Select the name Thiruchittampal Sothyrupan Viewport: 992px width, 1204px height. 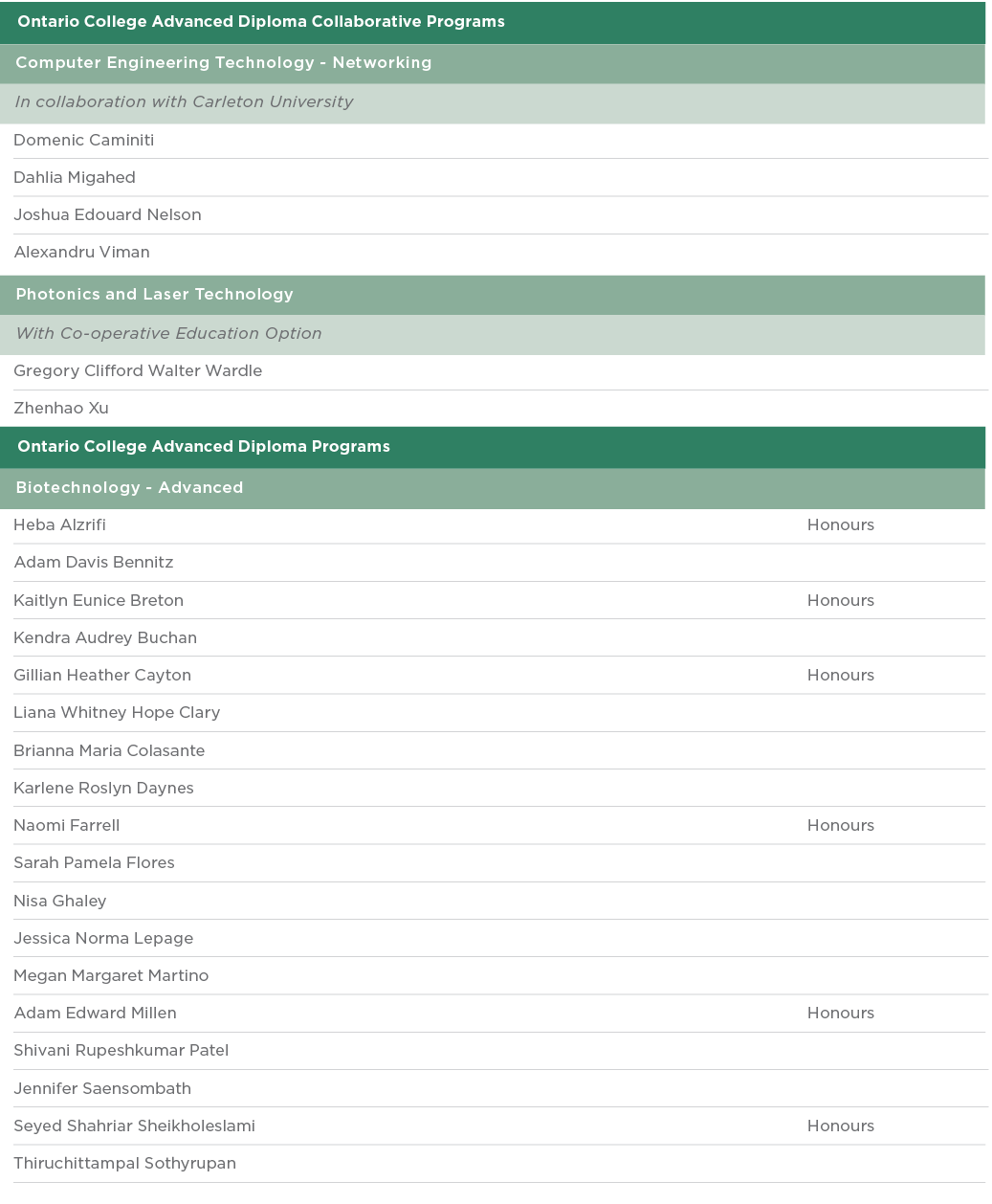click(x=124, y=1164)
